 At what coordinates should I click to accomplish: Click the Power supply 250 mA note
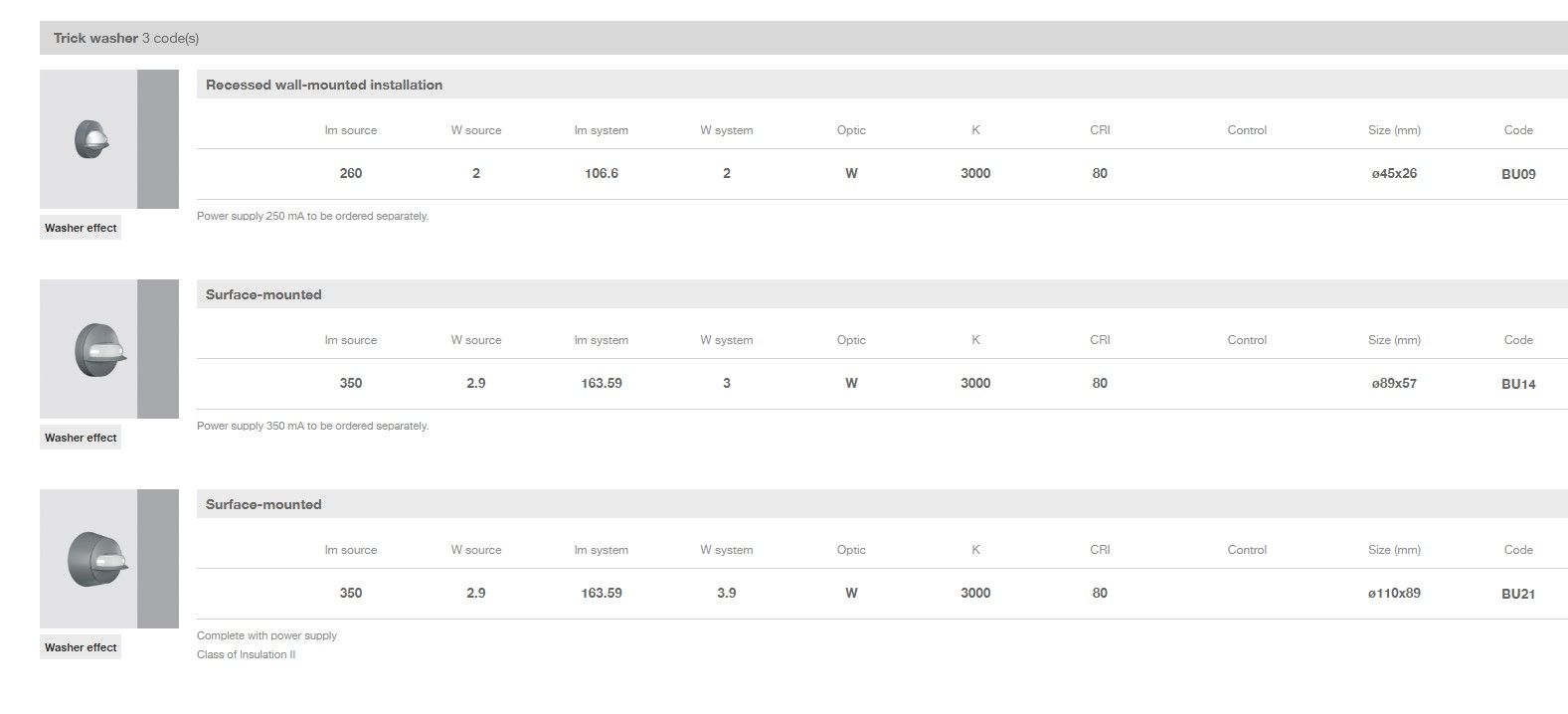click(x=312, y=216)
